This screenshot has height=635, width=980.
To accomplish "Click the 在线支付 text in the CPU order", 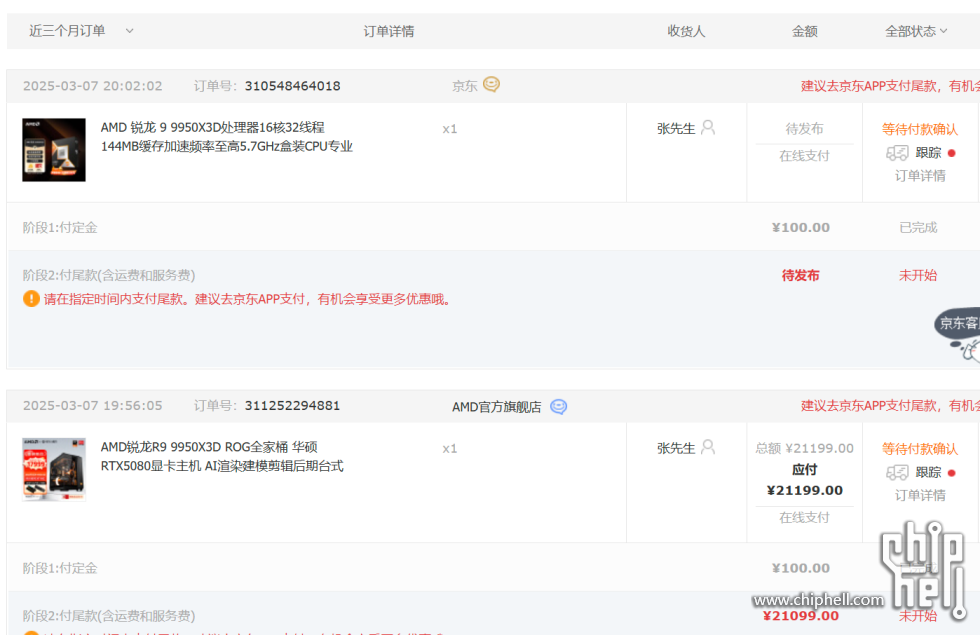I will tap(804, 156).
